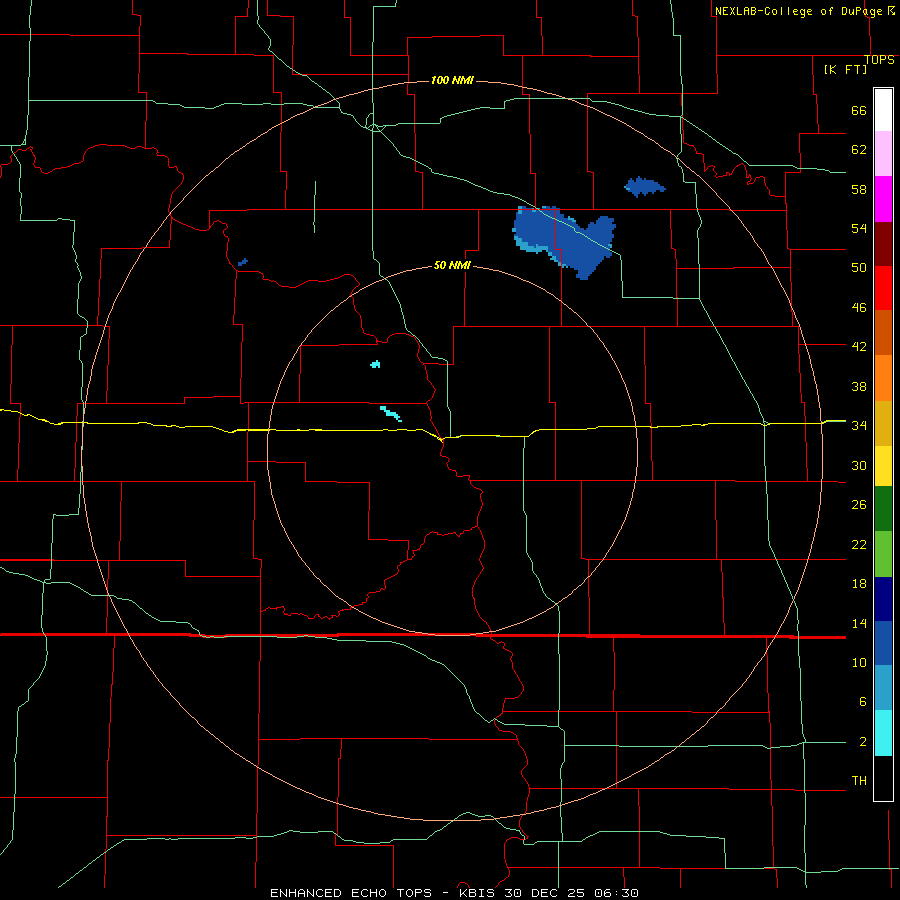
Task: Click the tiny blue echo west of the radar
Action: [x=243, y=262]
